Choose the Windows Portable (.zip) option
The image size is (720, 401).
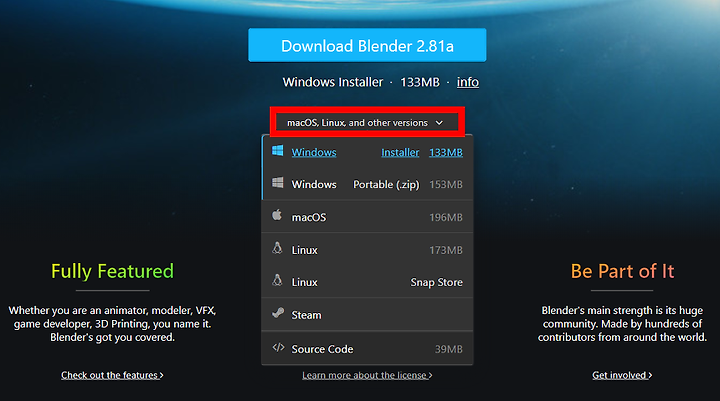(x=367, y=184)
